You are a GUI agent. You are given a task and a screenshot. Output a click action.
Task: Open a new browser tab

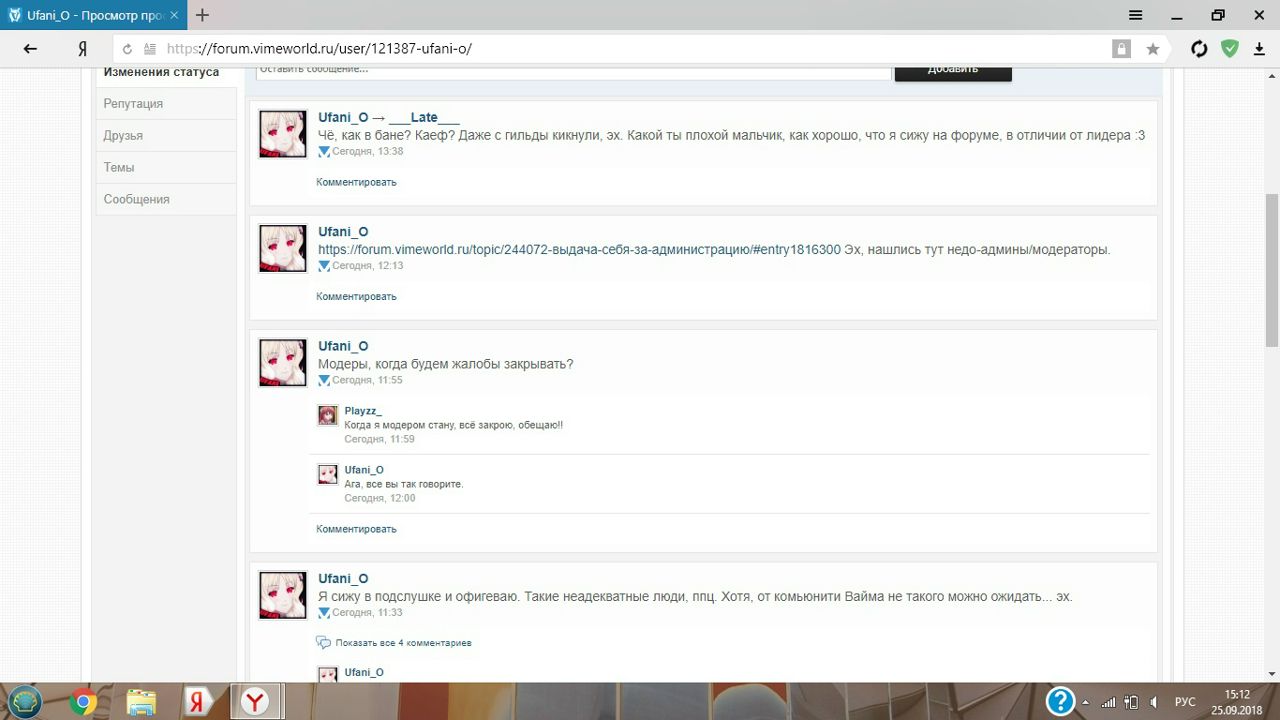[202, 15]
